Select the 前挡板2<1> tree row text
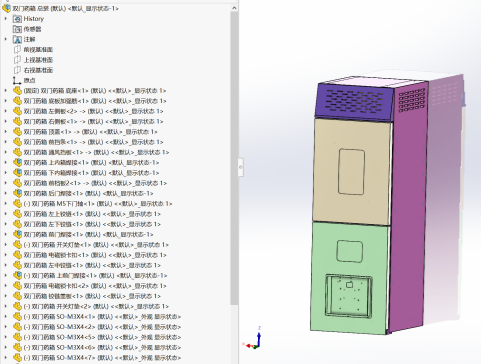 tap(95, 183)
